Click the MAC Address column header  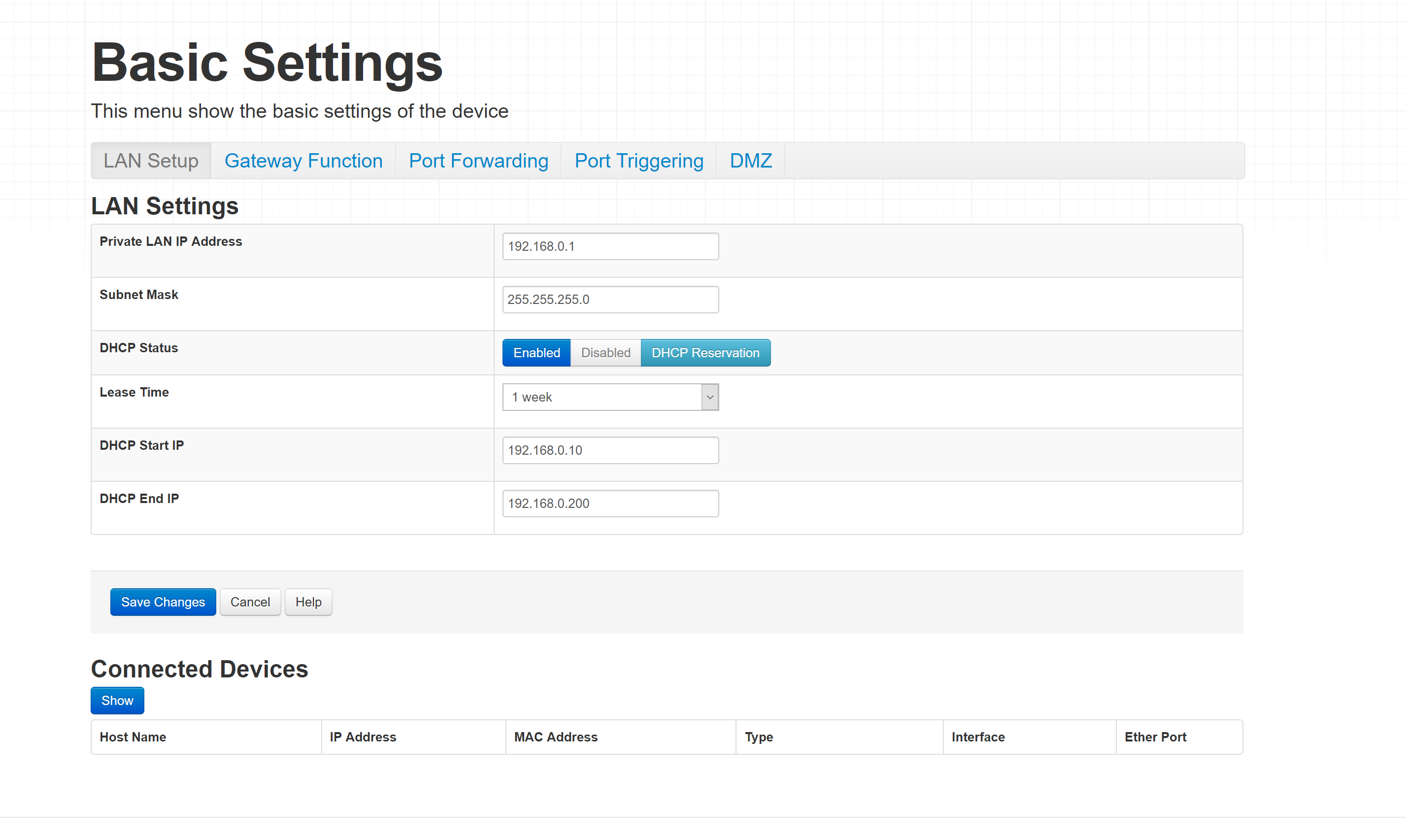(x=555, y=737)
